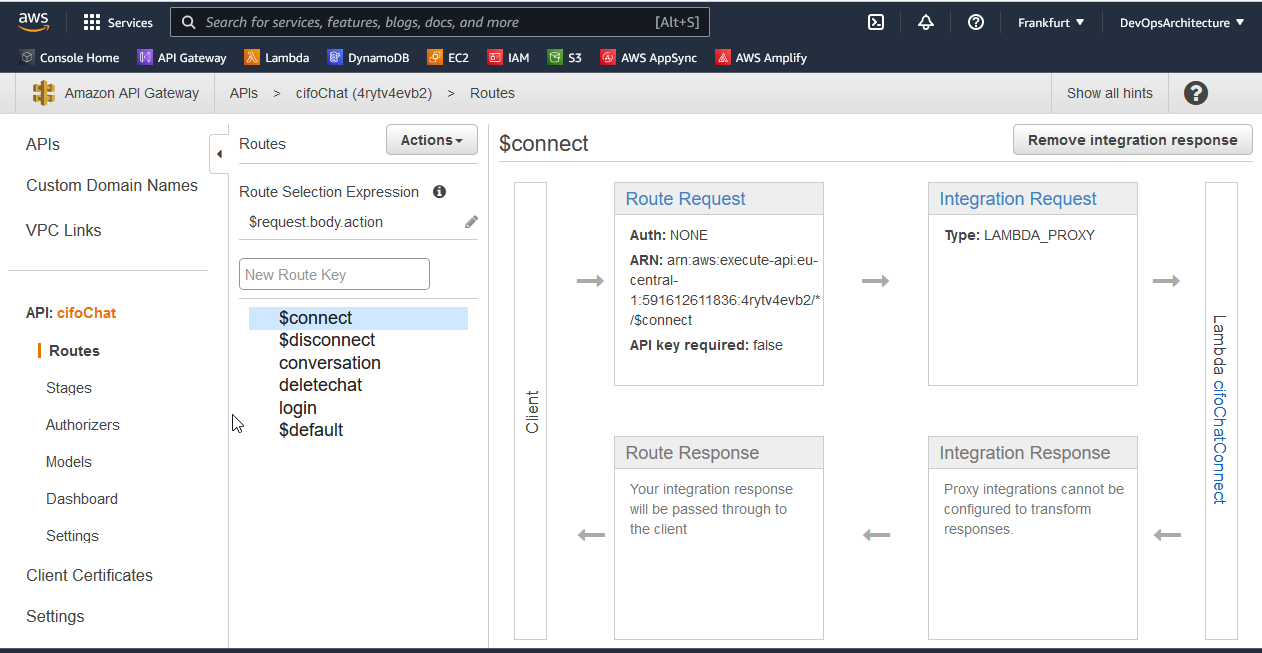This screenshot has width=1262, height=653.
Task: Open Dashboard in cifoChat menu
Action: point(82,499)
